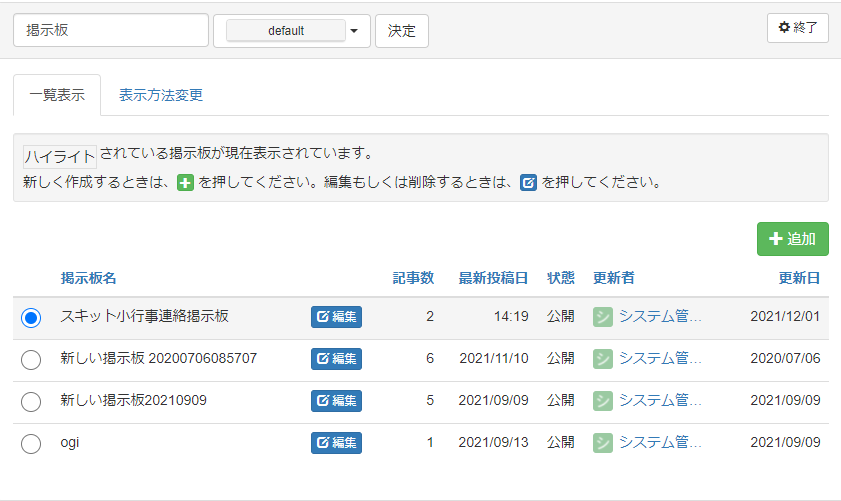
Task: Click the updater avatar icon in first row
Action: [602, 317]
